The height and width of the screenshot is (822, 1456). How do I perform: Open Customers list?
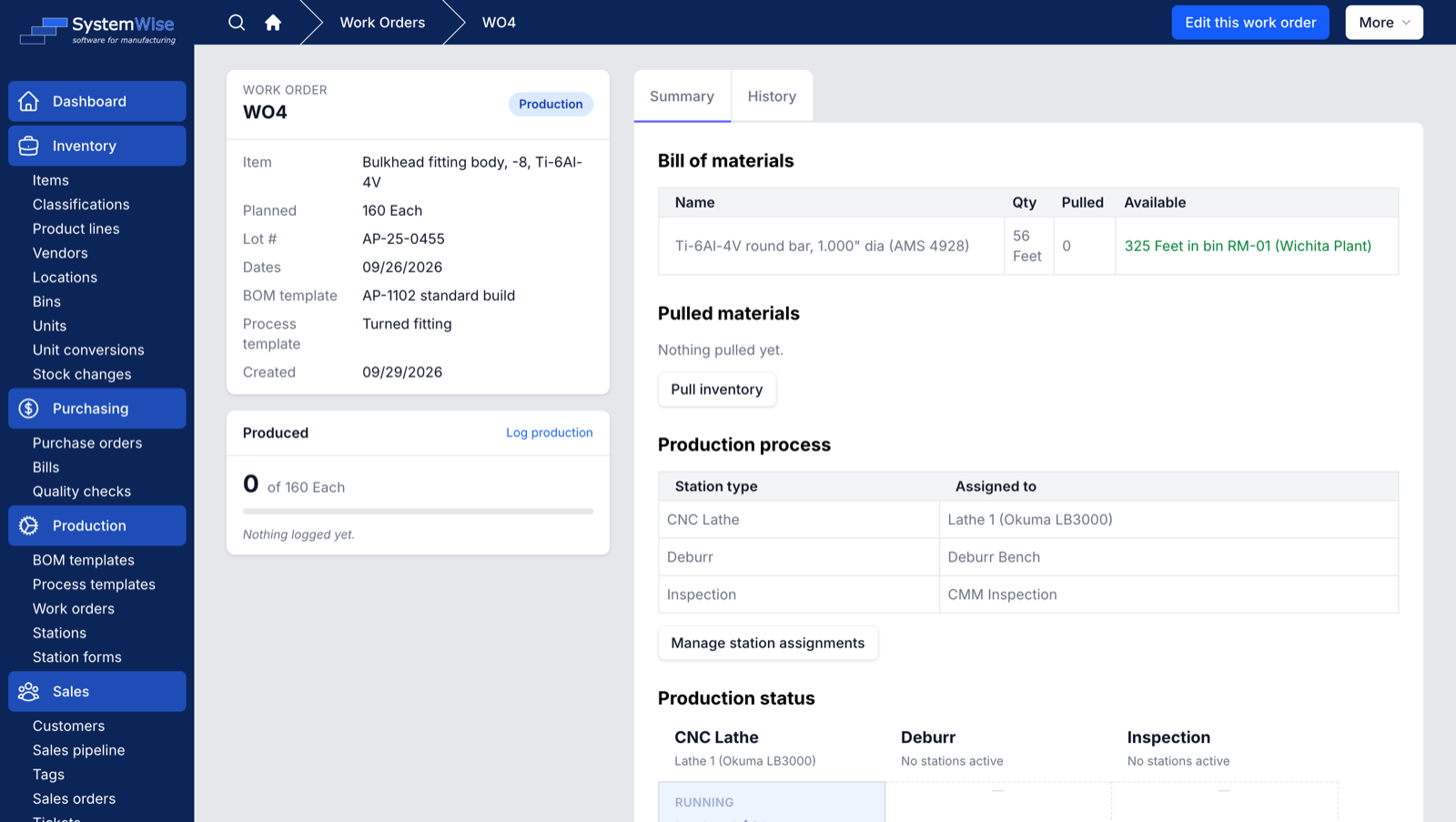click(x=68, y=726)
